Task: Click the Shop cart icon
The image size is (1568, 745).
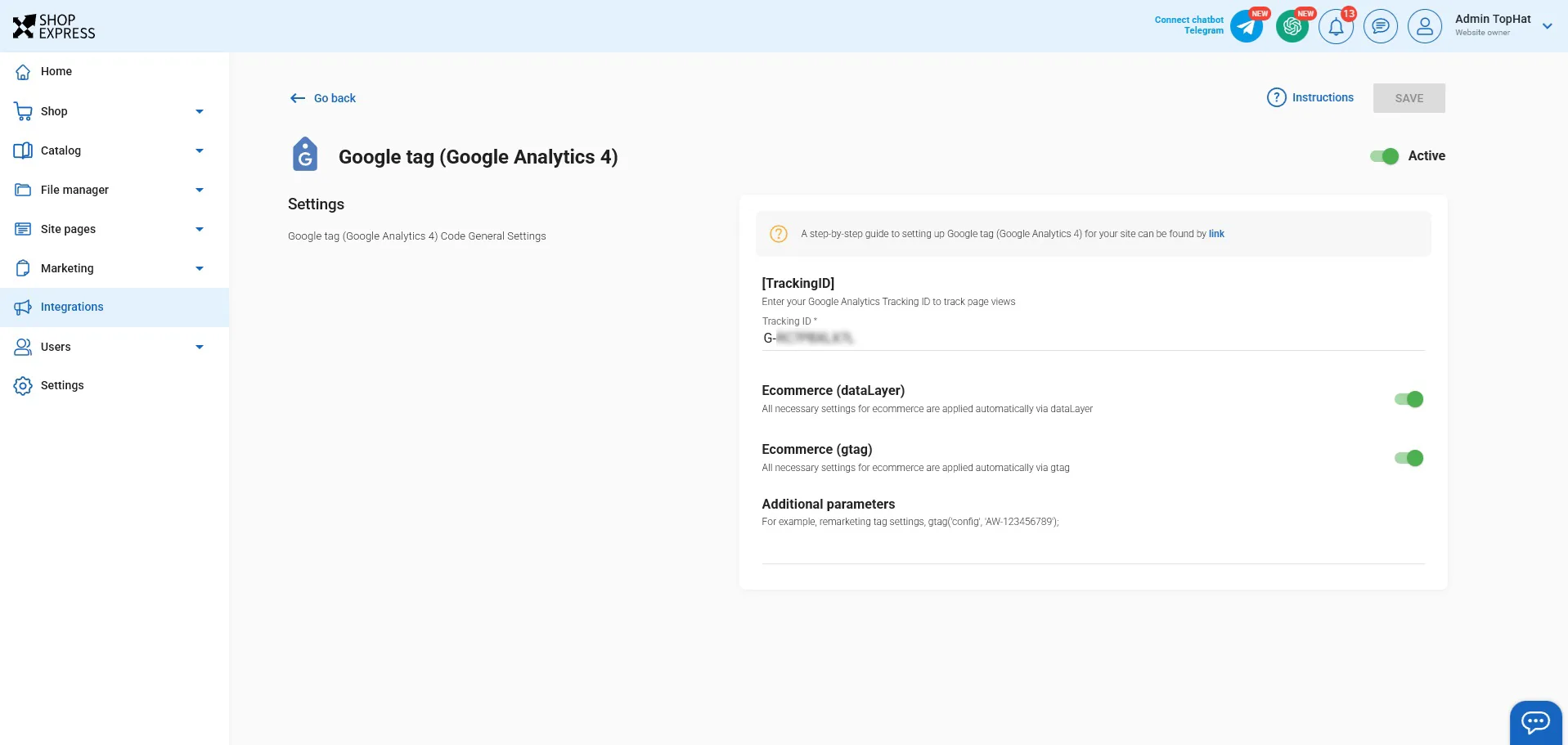Action: pos(23,111)
